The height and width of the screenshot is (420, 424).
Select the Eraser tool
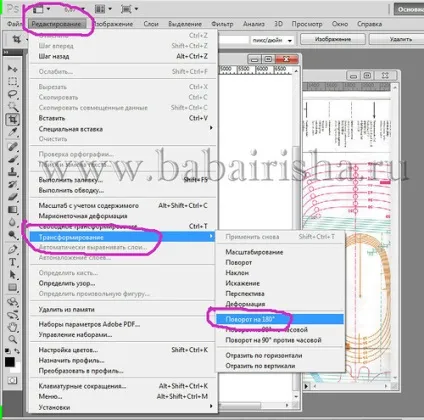(x=13, y=197)
